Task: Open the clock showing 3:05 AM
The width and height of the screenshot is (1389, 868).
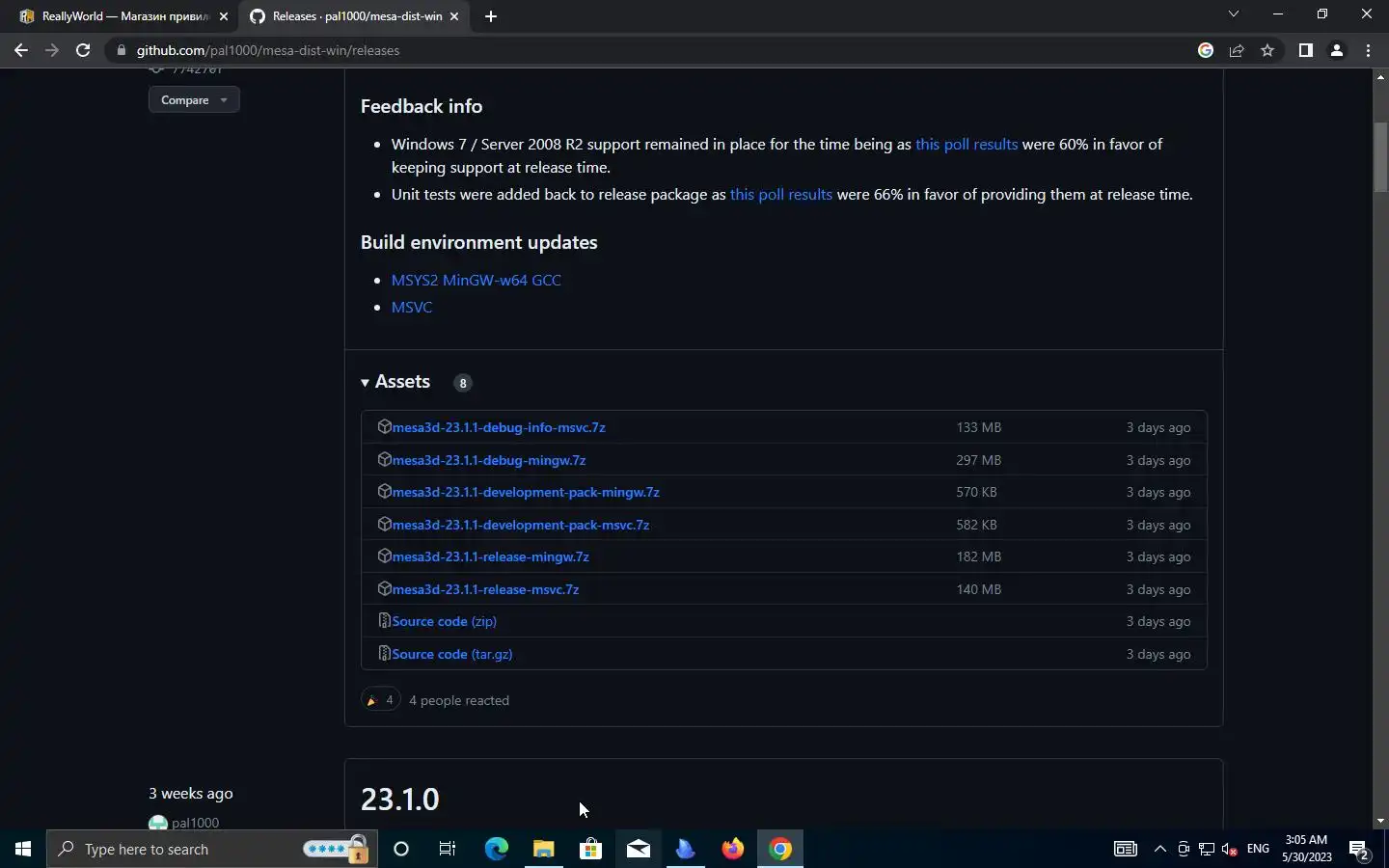Action: pos(1307,849)
